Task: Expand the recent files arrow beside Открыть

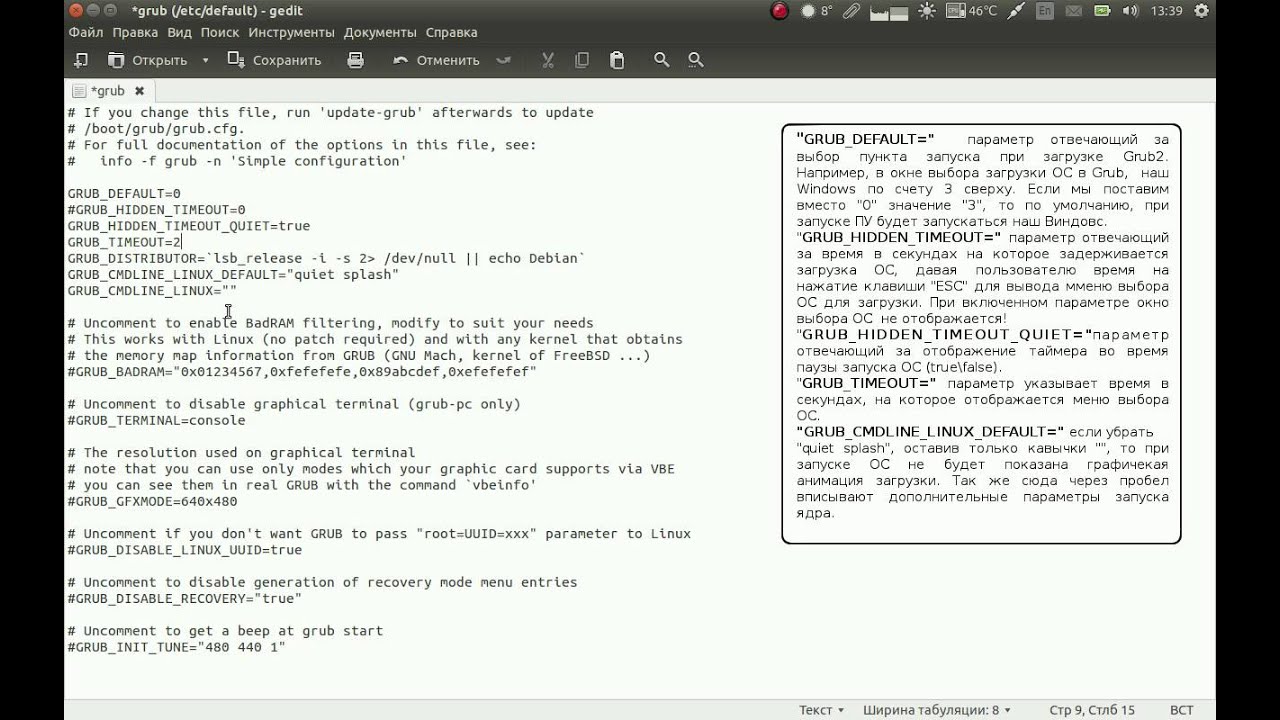Action: [205, 60]
